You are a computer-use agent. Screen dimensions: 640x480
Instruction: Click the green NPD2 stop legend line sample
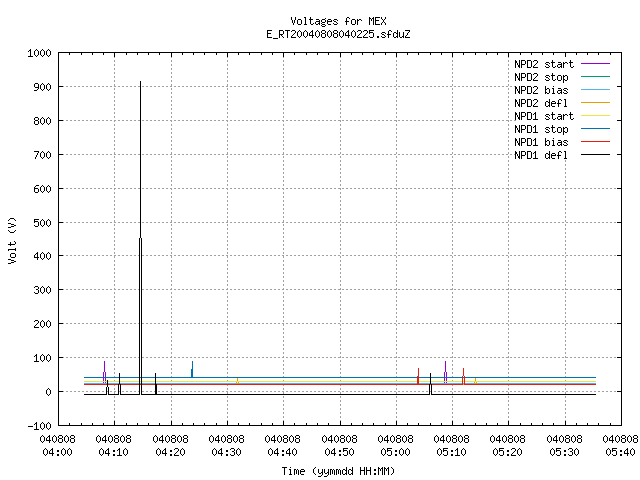tap(596, 76)
